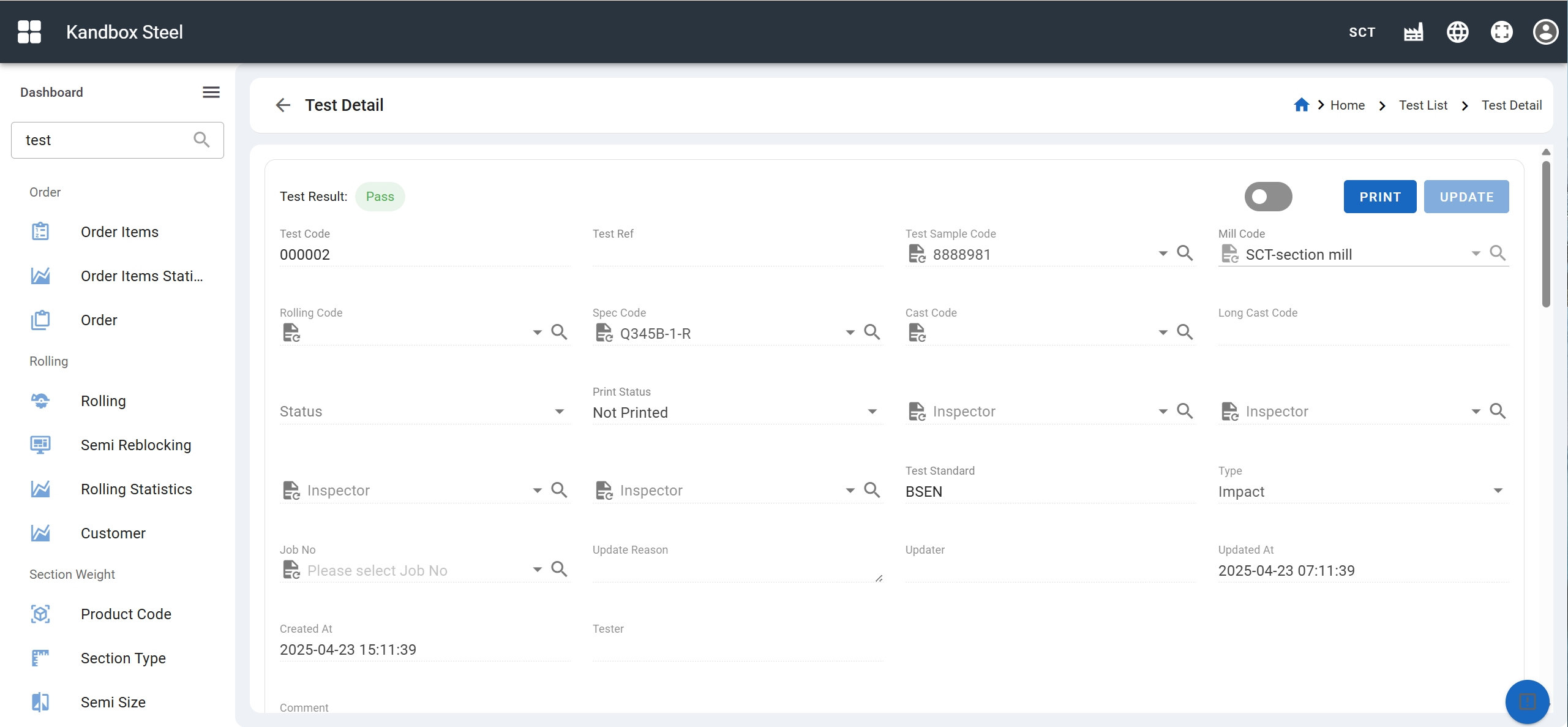
Task: Click the blue home breadcrumb icon
Action: point(1301,105)
